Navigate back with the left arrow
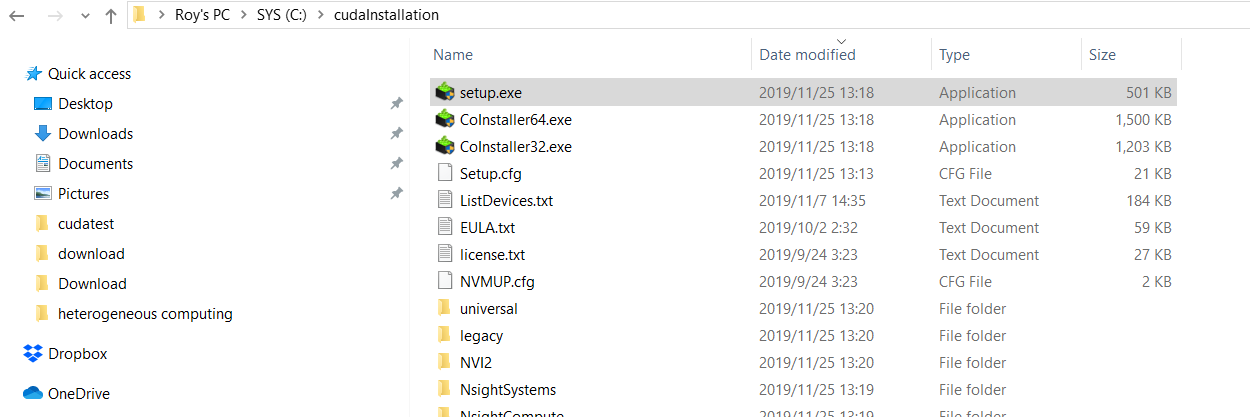This screenshot has width=1250, height=417. pyautogui.click(x=16, y=15)
